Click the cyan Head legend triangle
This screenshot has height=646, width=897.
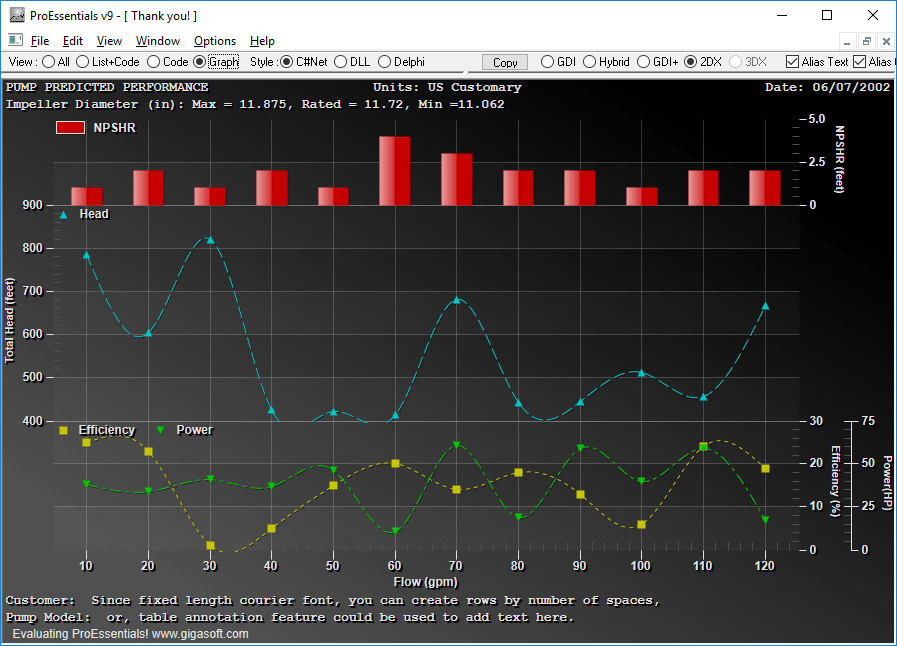(x=64, y=214)
